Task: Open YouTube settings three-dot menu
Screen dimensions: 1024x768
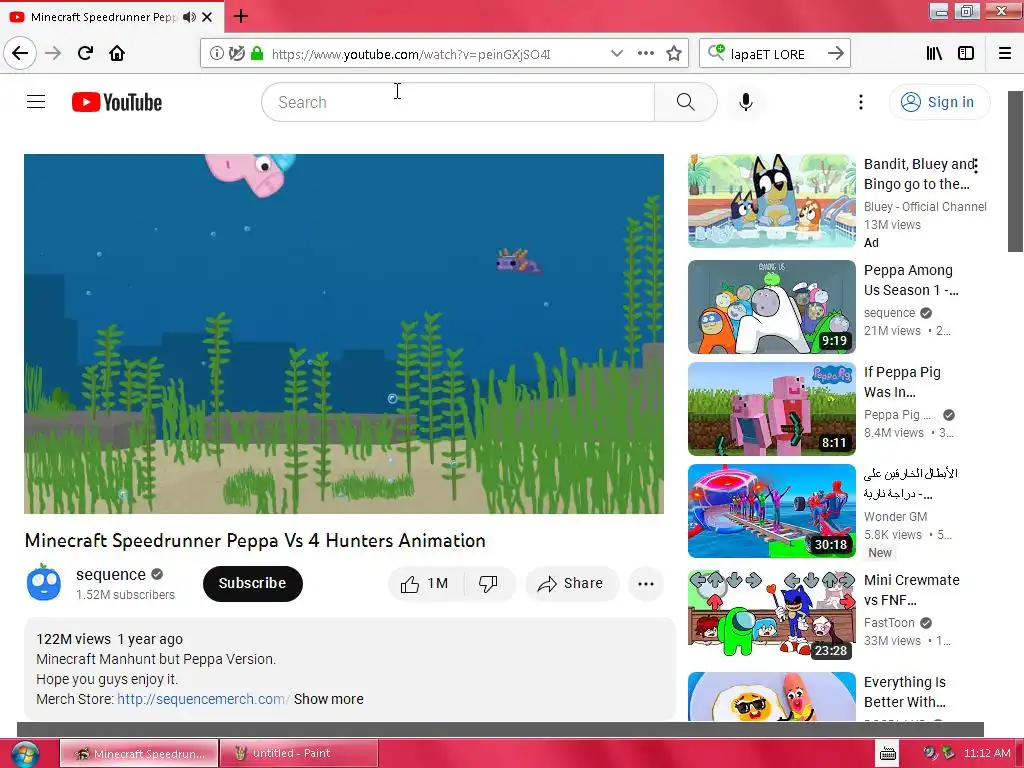Action: click(x=861, y=102)
